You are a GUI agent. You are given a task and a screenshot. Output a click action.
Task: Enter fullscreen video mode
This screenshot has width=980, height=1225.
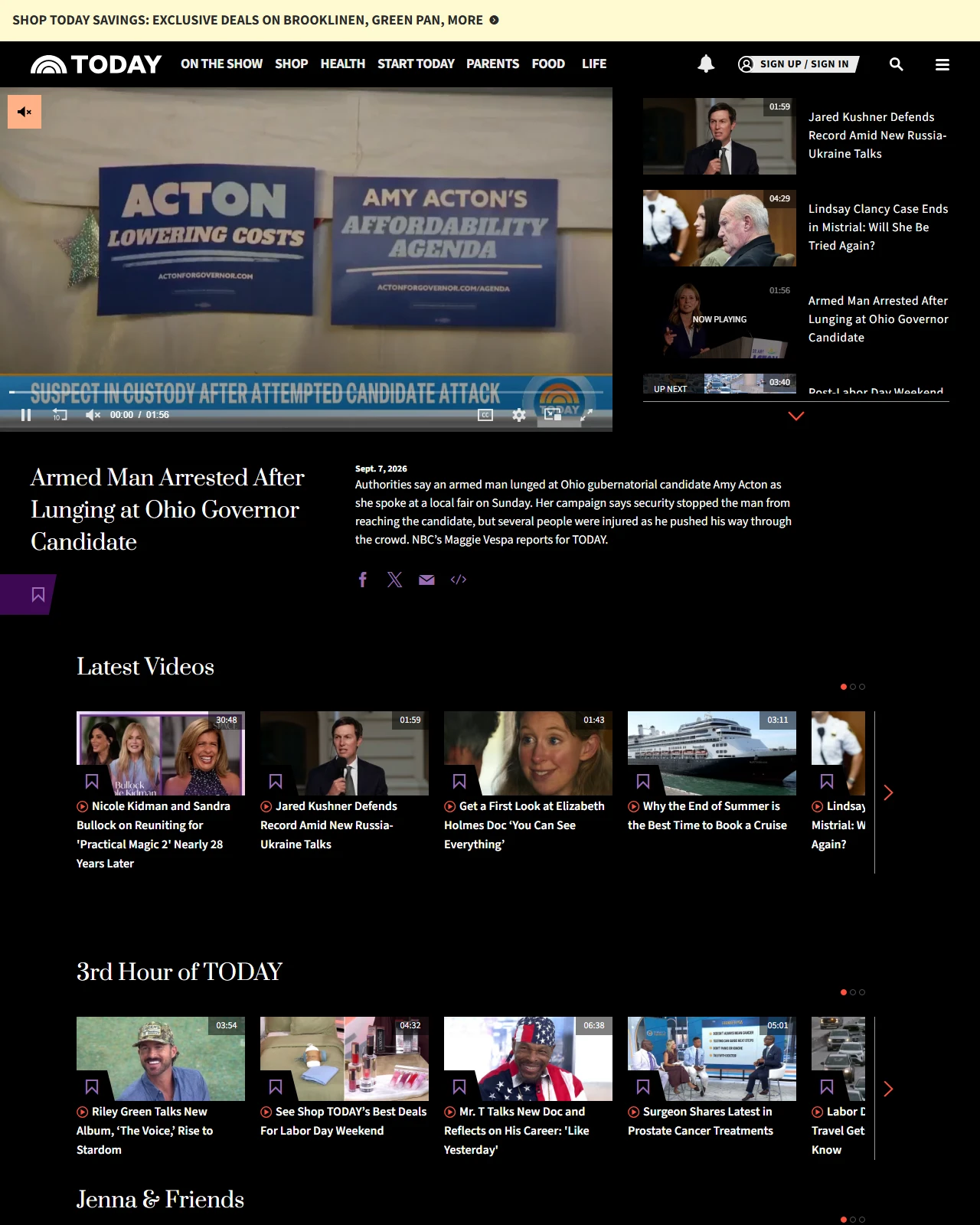click(586, 415)
